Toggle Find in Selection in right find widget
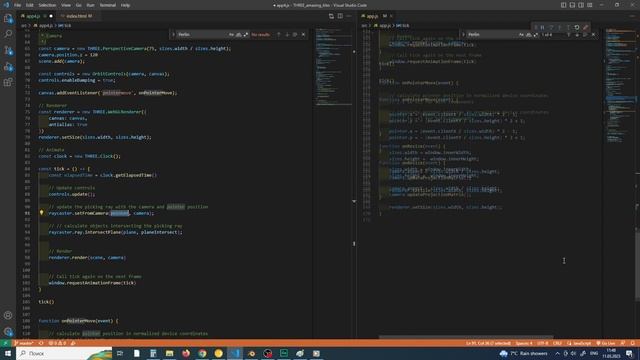 click(x=585, y=35)
